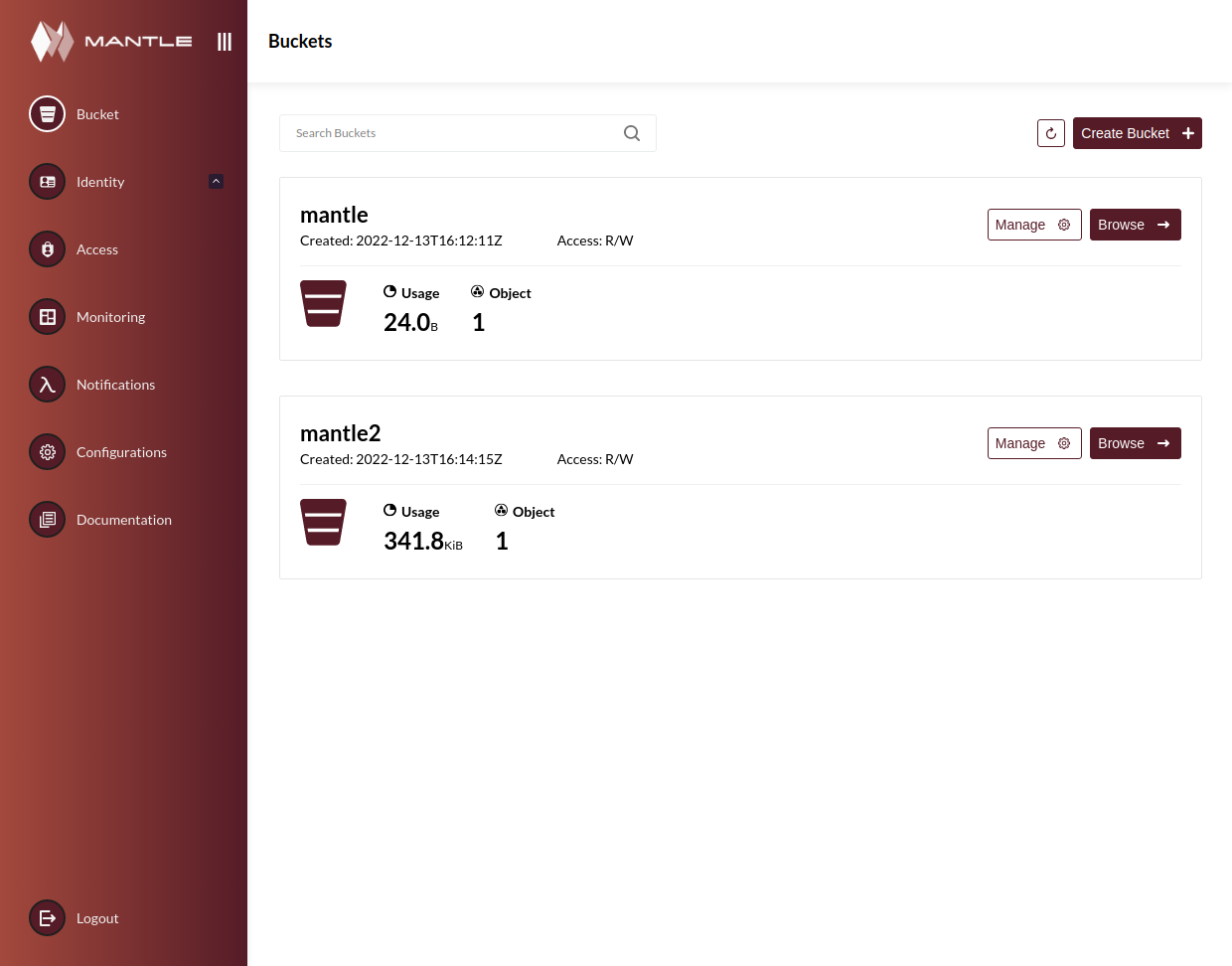Expand the Identity submenu chevron
1232x966 pixels.
click(216, 181)
